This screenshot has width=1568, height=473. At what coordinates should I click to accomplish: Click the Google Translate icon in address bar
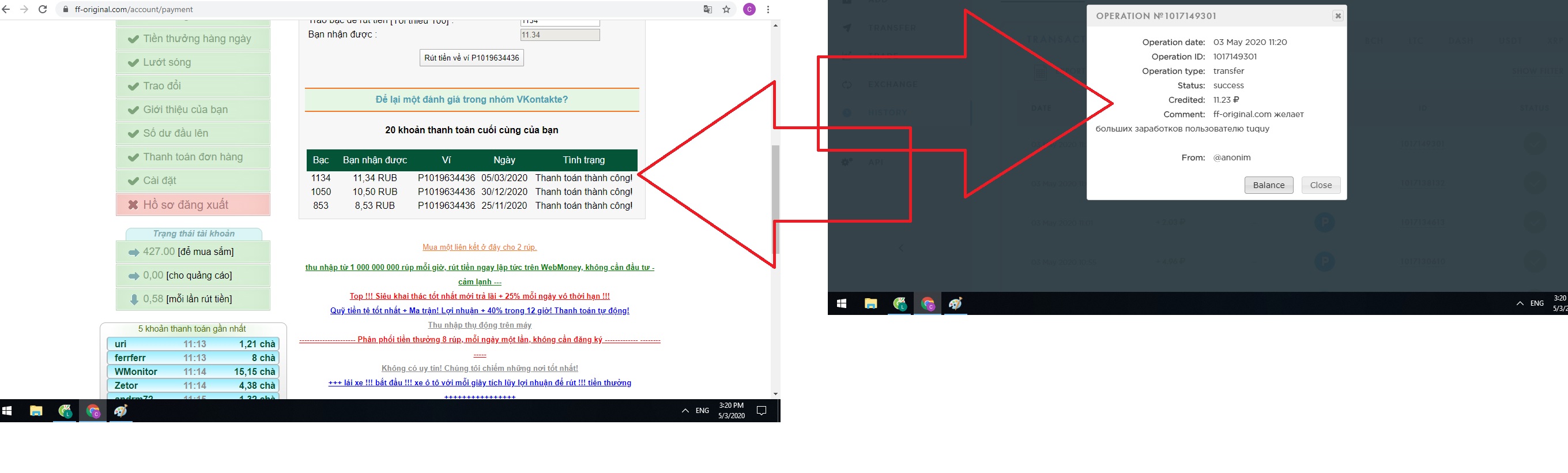[707, 9]
